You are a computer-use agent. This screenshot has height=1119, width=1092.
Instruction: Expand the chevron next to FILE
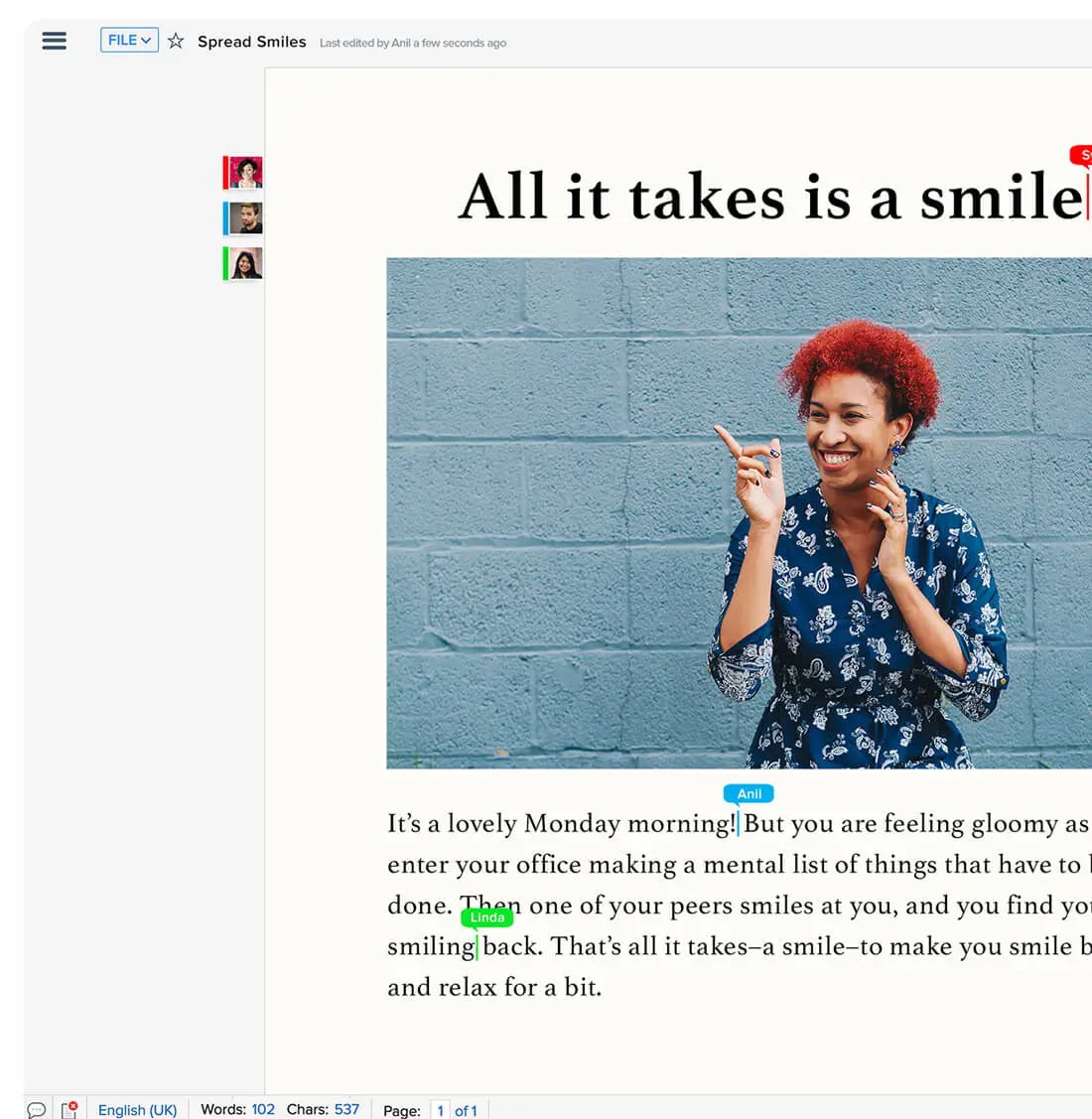pyautogui.click(x=147, y=40)
